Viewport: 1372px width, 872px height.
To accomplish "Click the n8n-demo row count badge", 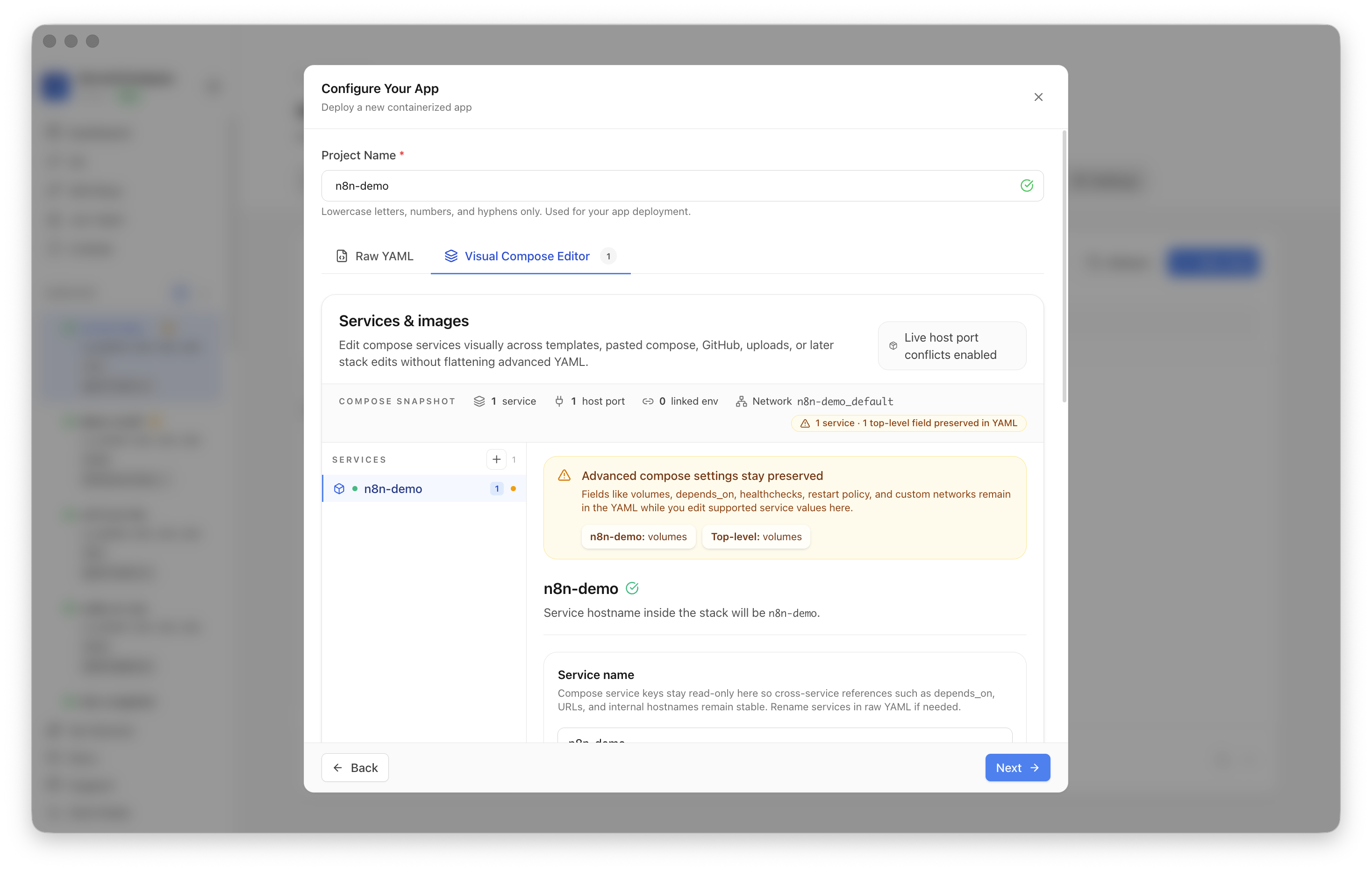I will coord(497,488).
